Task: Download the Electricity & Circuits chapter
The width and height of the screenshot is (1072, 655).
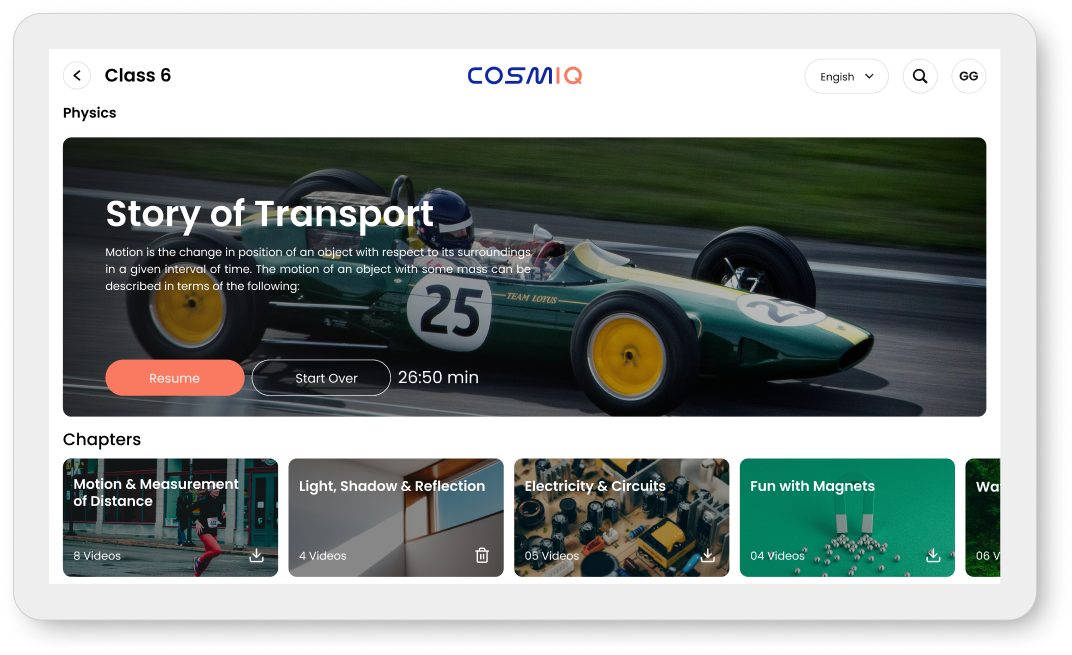Action: [708, 555]
